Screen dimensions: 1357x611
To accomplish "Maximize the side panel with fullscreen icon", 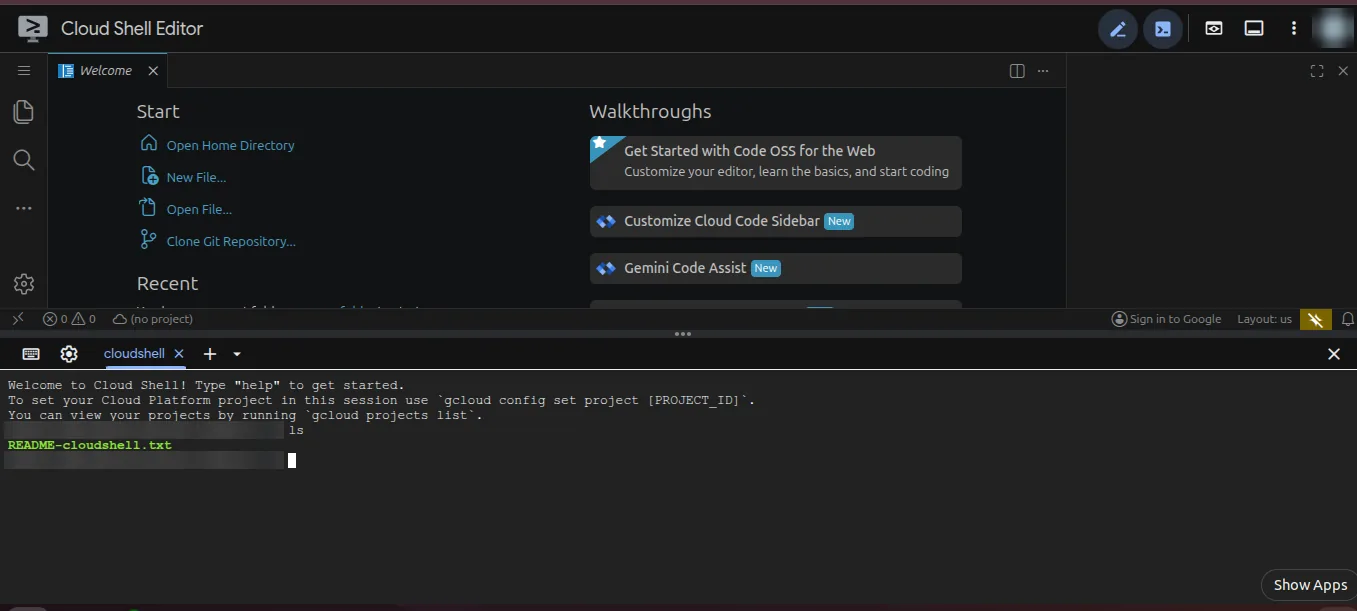I will pos(1317,71).
